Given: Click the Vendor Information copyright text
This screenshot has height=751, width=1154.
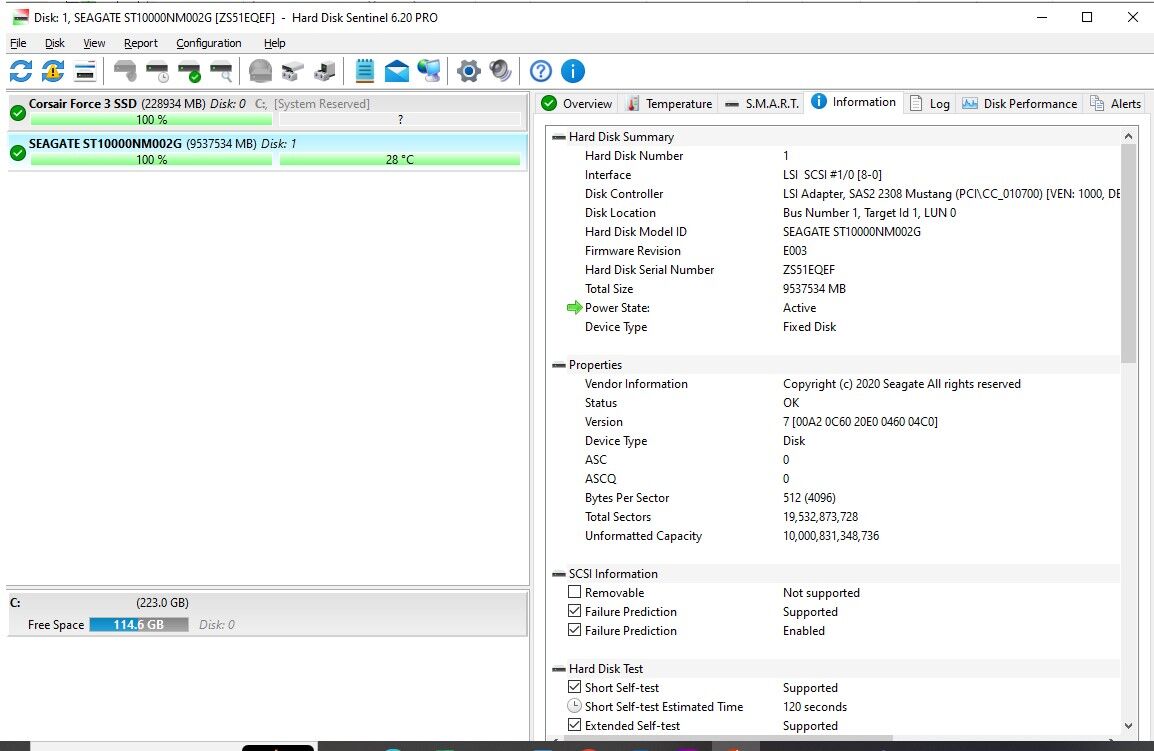Looking at the screenshot, I should 902,384.
